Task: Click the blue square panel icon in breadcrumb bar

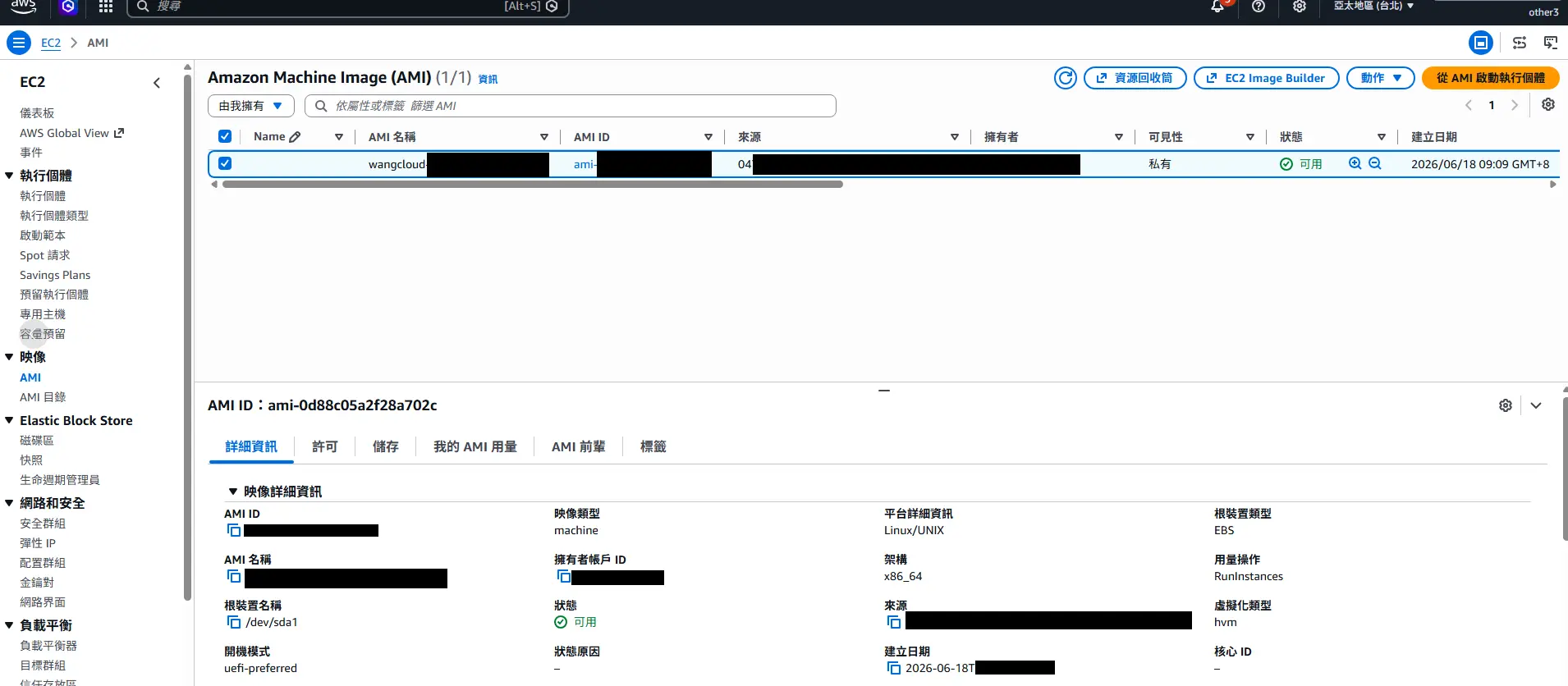Action: point(1481,43)
